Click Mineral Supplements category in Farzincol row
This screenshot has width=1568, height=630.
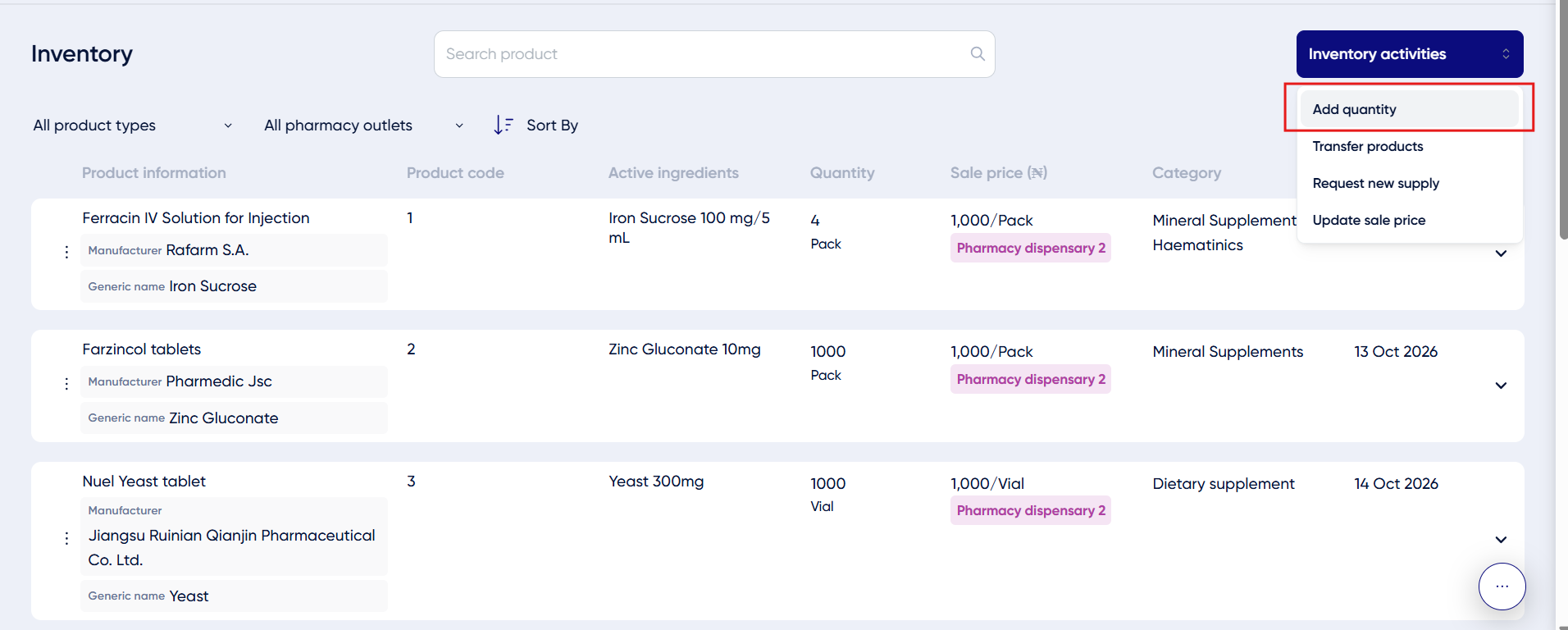tap(1228, 352)
